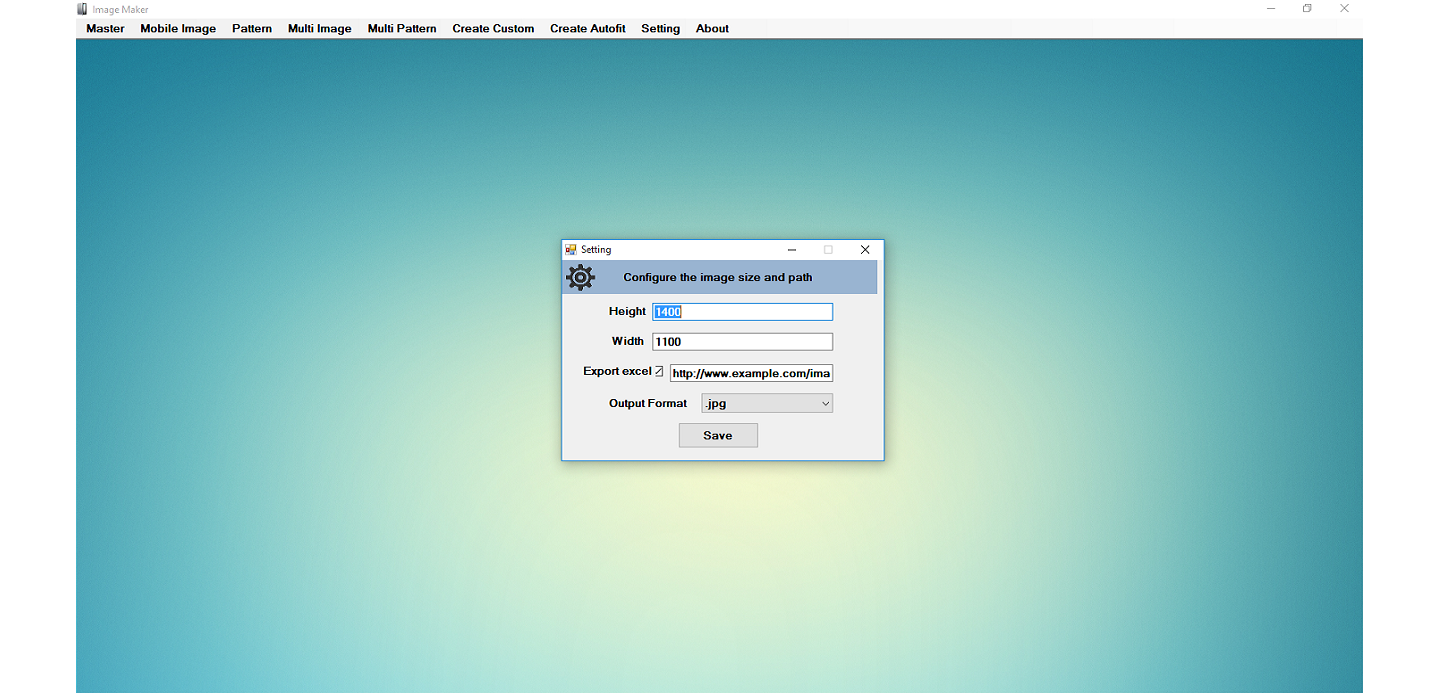Viewport: 1441px width, 693px height.
Task: Minimize the Setting dialog
Action: pos(792,250)
